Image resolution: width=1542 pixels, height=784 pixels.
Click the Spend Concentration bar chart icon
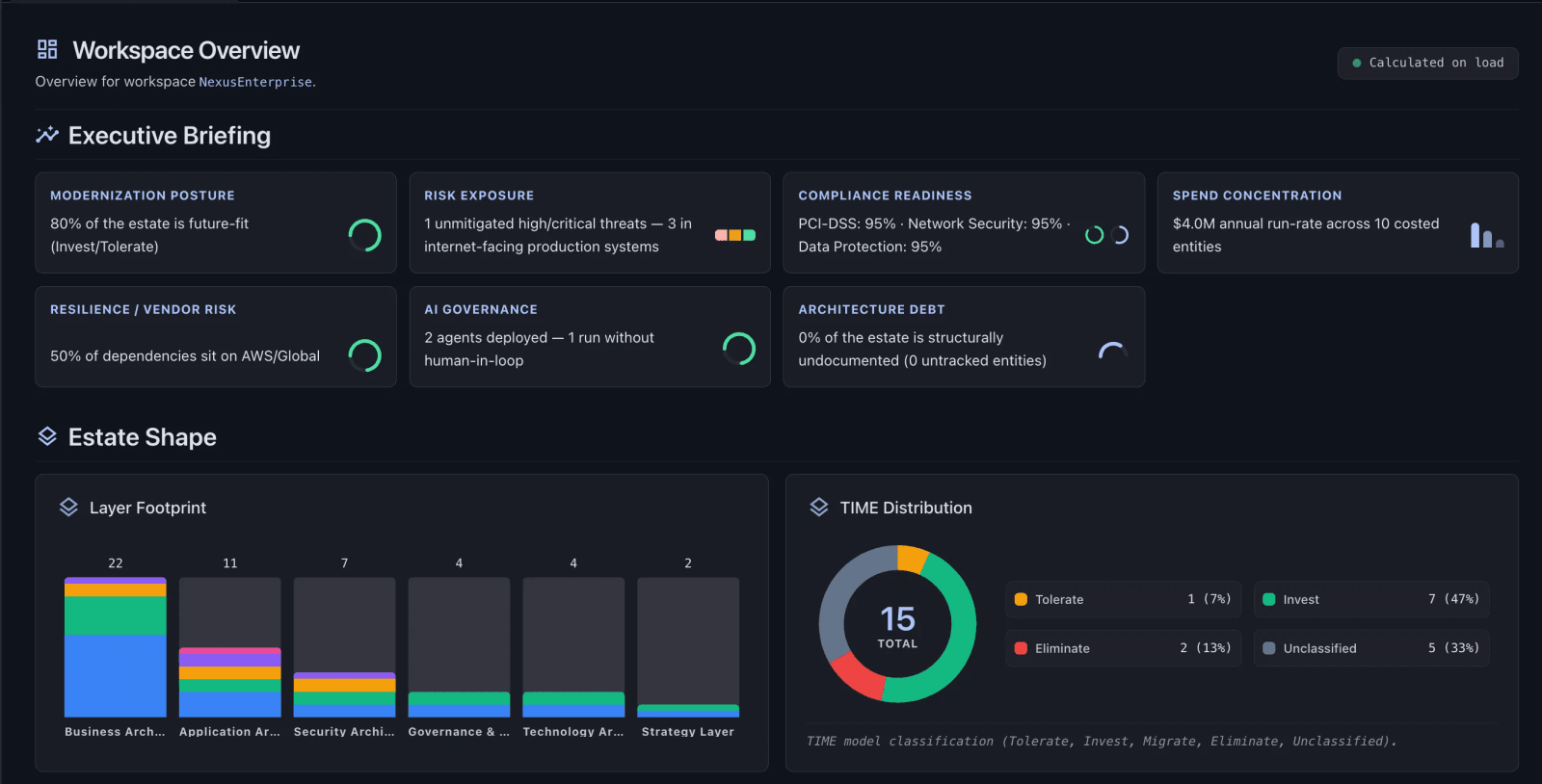click(x=1487, y=235)
